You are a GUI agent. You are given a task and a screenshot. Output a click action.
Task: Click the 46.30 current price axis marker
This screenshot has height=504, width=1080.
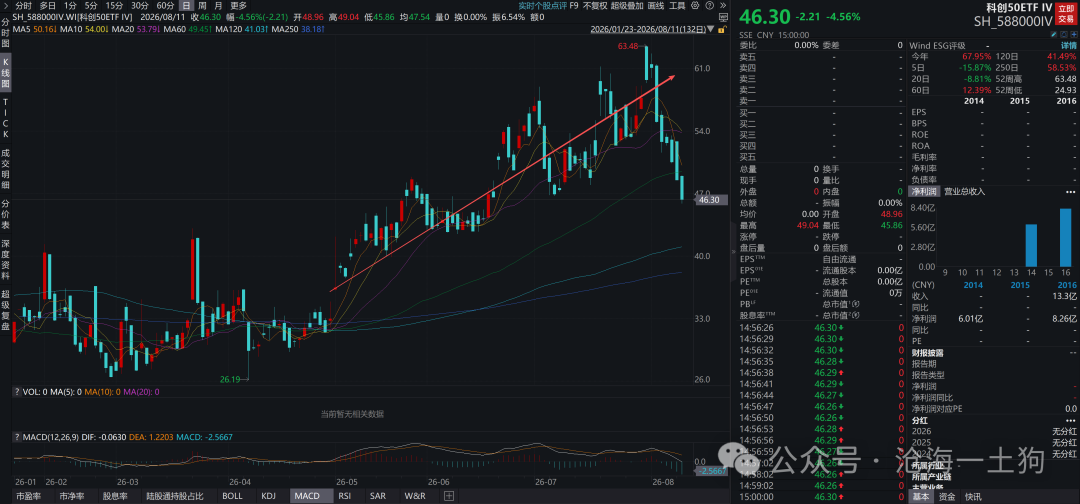point(709,200)
